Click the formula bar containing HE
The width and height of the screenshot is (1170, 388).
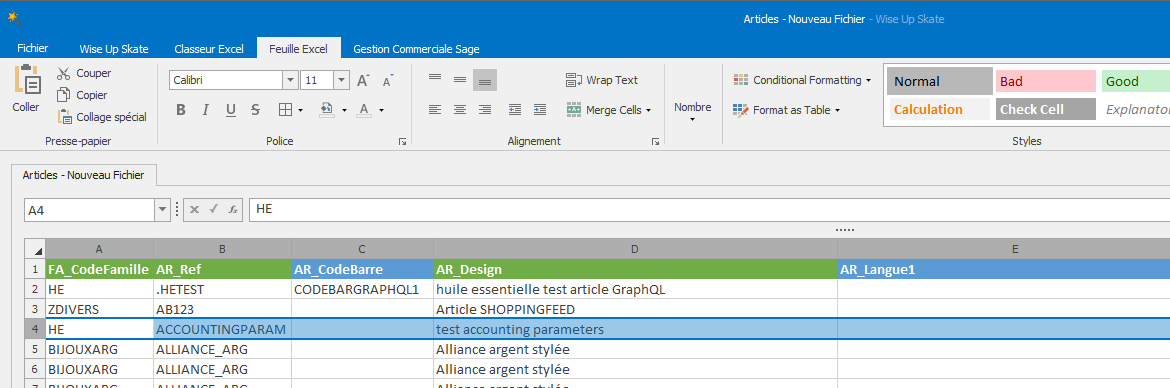(x=709, y=210)
